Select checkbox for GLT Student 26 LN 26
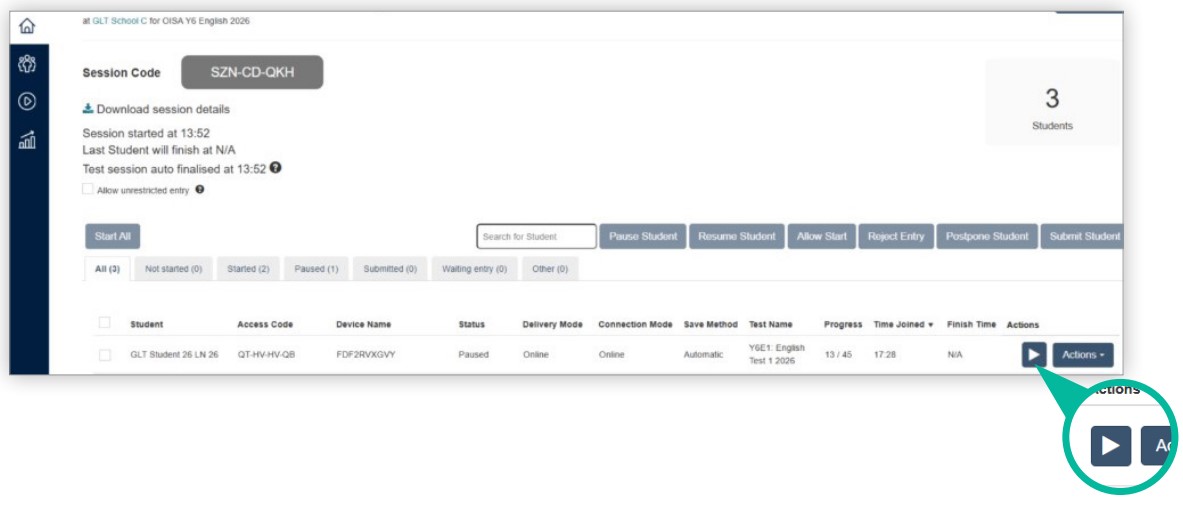The image size is (1183, 508). tap(104, 355)
